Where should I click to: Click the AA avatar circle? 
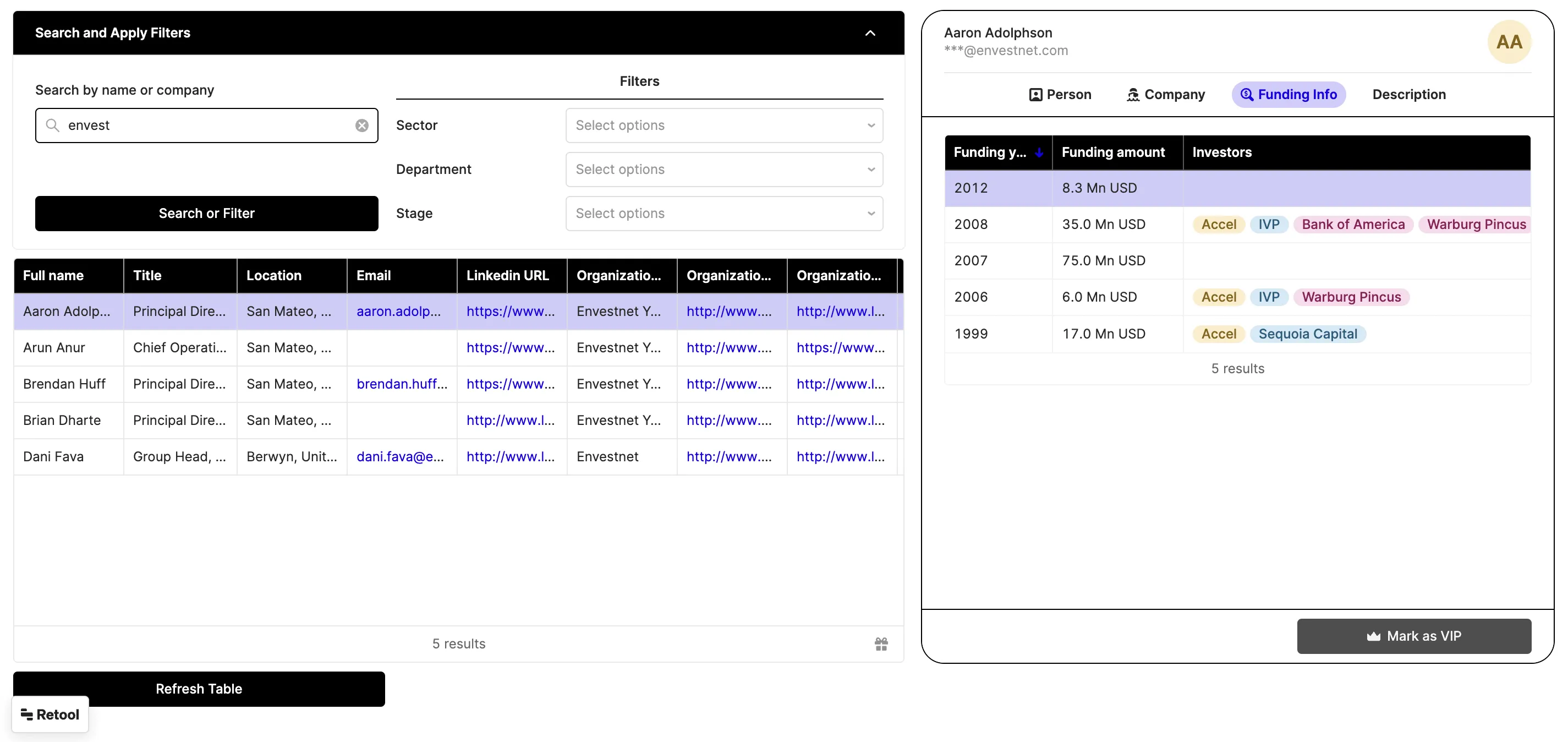pyautogui.click(x=1509, y=42)
